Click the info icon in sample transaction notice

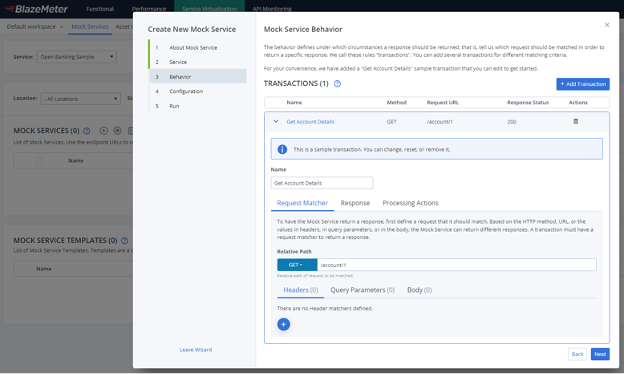pyautogui.click(x=282, y=149)
